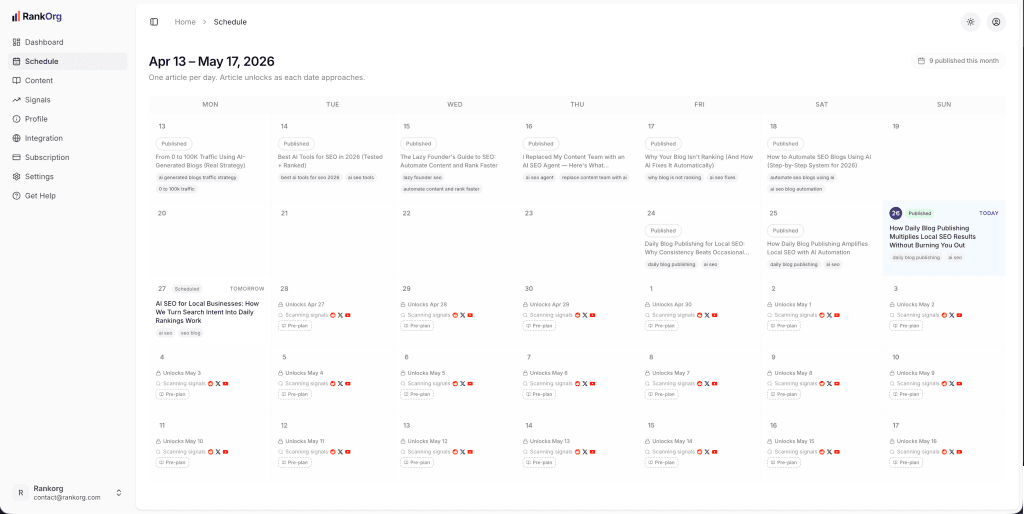Click the RankOrg logo

36,16
